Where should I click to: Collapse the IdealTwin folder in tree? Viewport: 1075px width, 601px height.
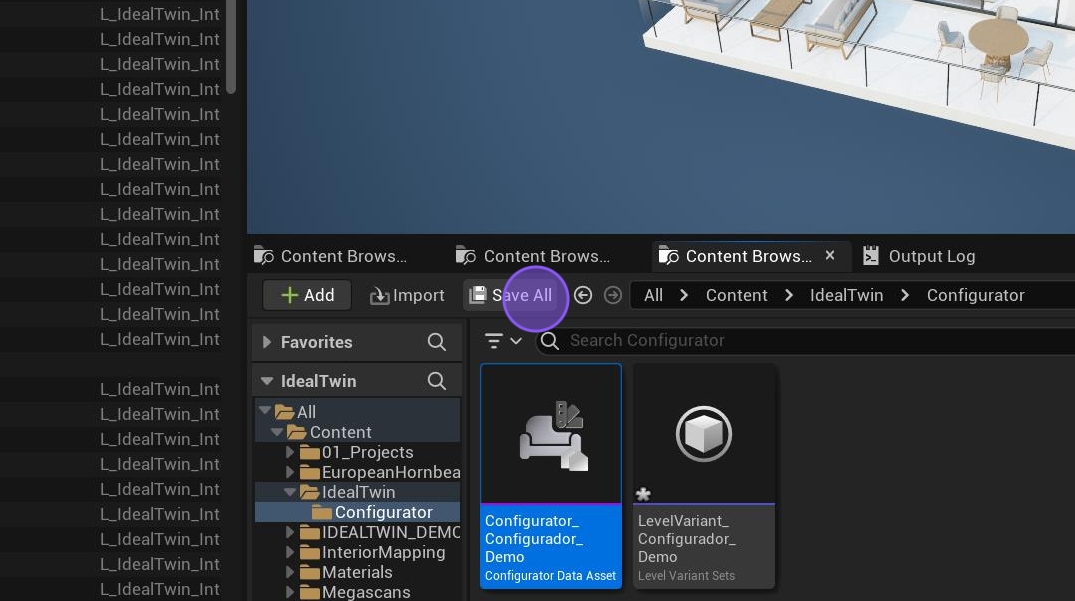pyautogui.click(x=289, y=492)
